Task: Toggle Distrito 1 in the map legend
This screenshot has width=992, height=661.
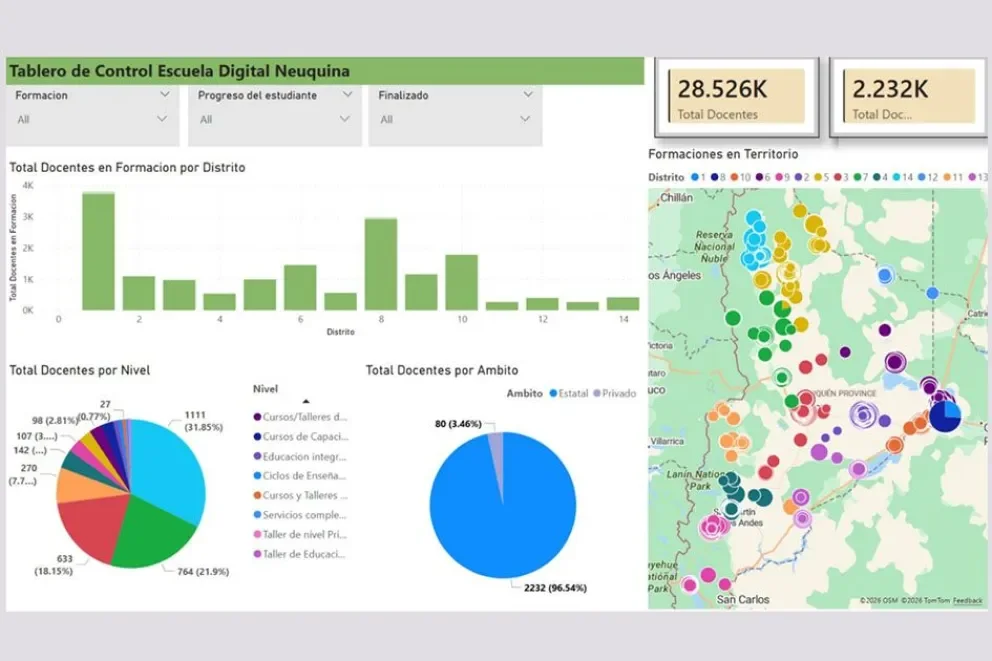Action: 698,177
